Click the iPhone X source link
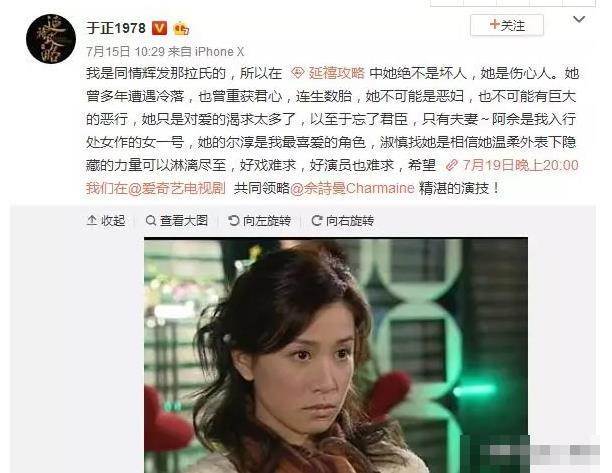612x473 pixels. pos(219,51)
